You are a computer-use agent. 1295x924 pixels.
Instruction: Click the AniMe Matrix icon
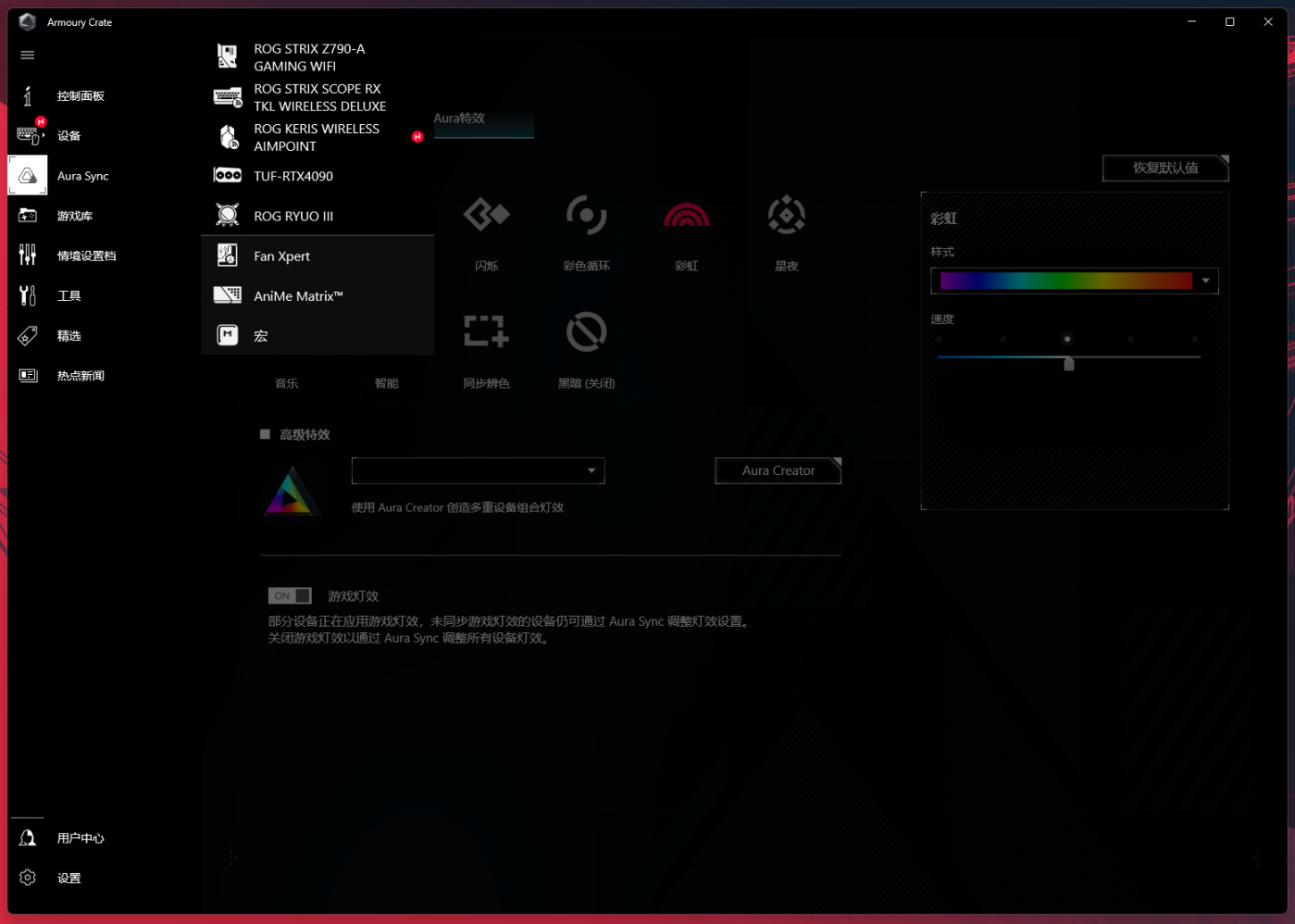(228, 295)
